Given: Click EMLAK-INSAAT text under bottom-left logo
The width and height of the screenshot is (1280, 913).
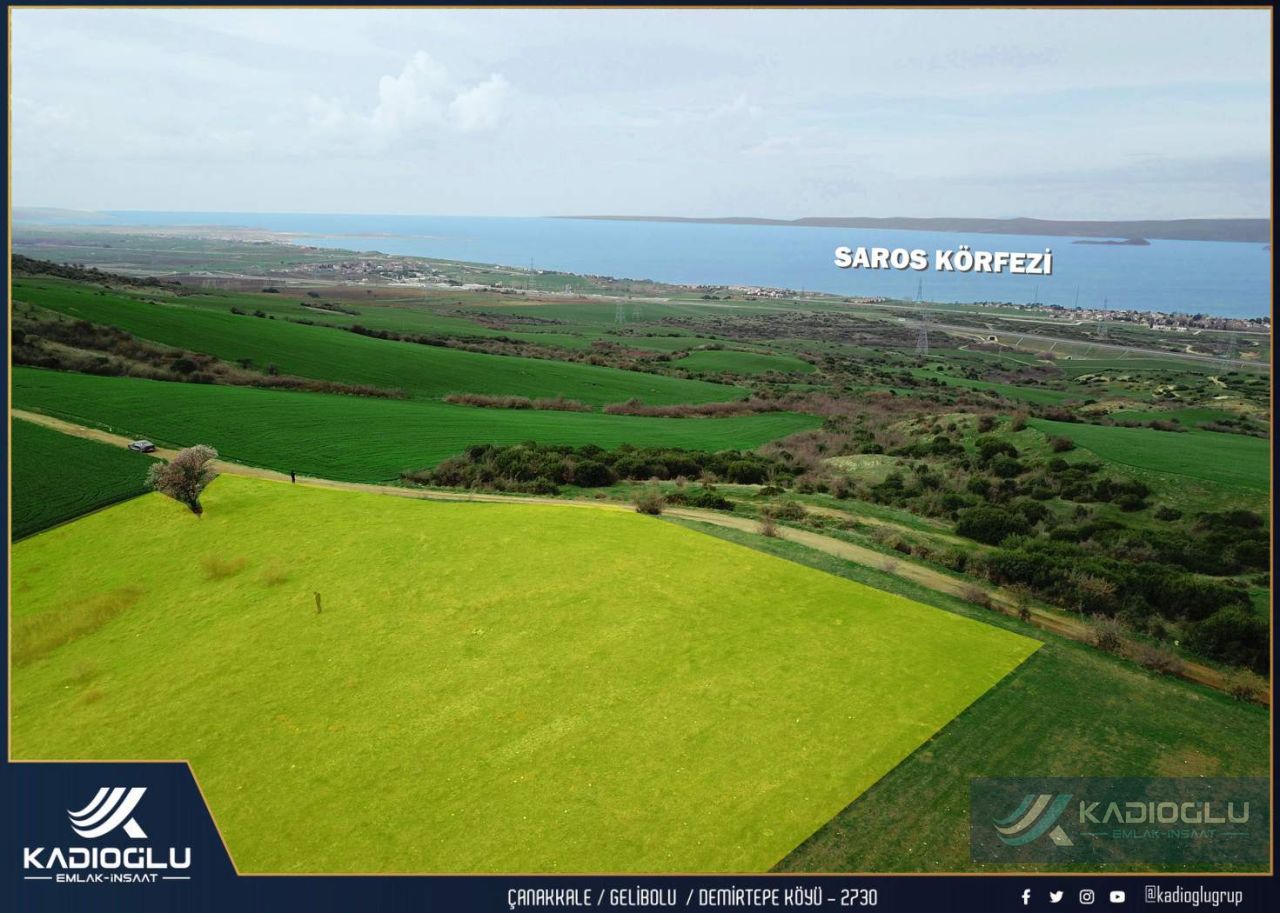Looking at the screenshot, I should tap(107, 878).
